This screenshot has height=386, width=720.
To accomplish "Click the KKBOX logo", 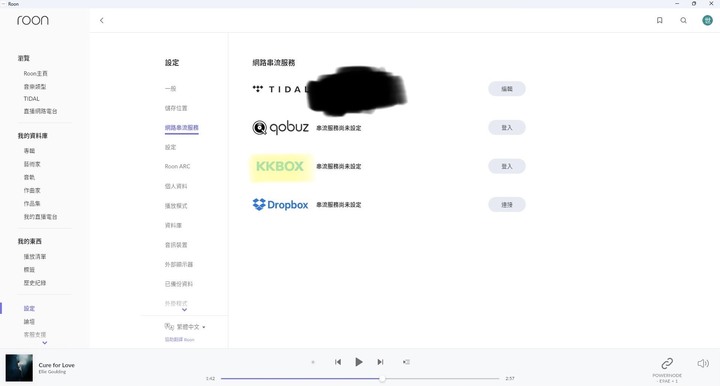I will coord(280,166).
